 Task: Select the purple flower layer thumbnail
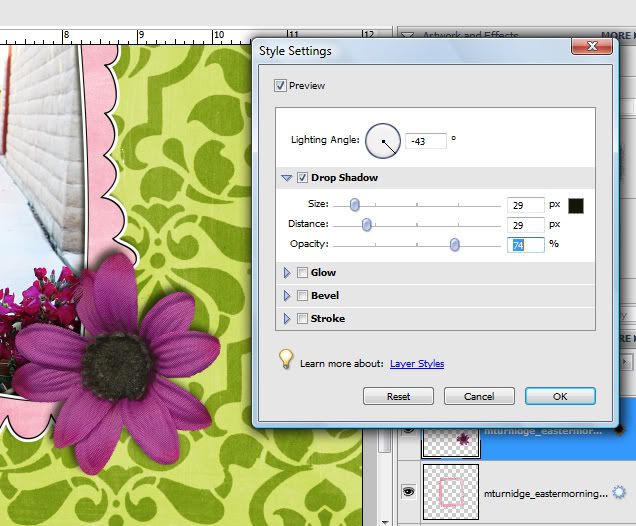click(x=451, y=442)
